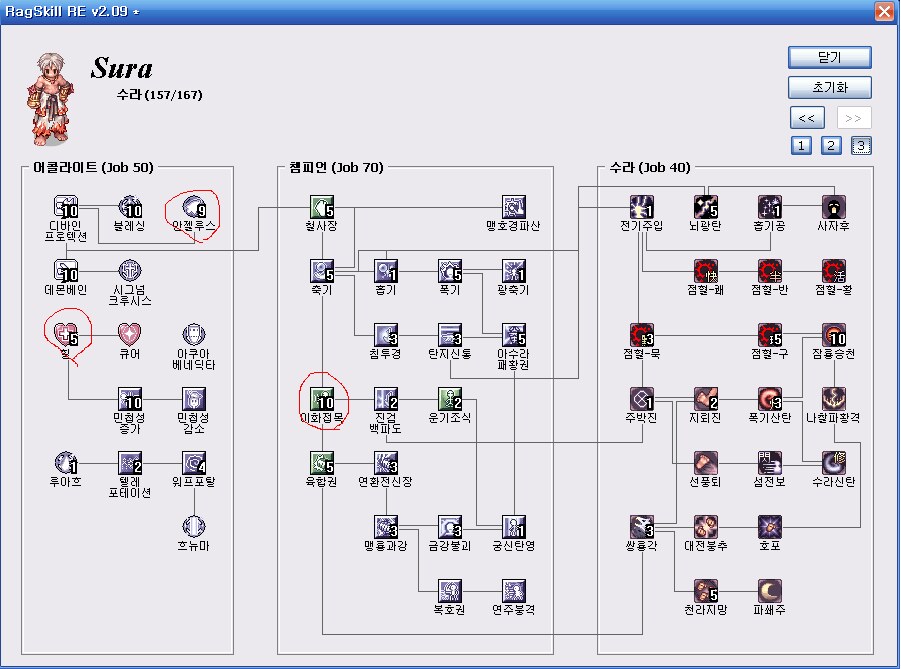
Task: Click the 파쇄주 crescent moon icon
Action: pos(769,590)
